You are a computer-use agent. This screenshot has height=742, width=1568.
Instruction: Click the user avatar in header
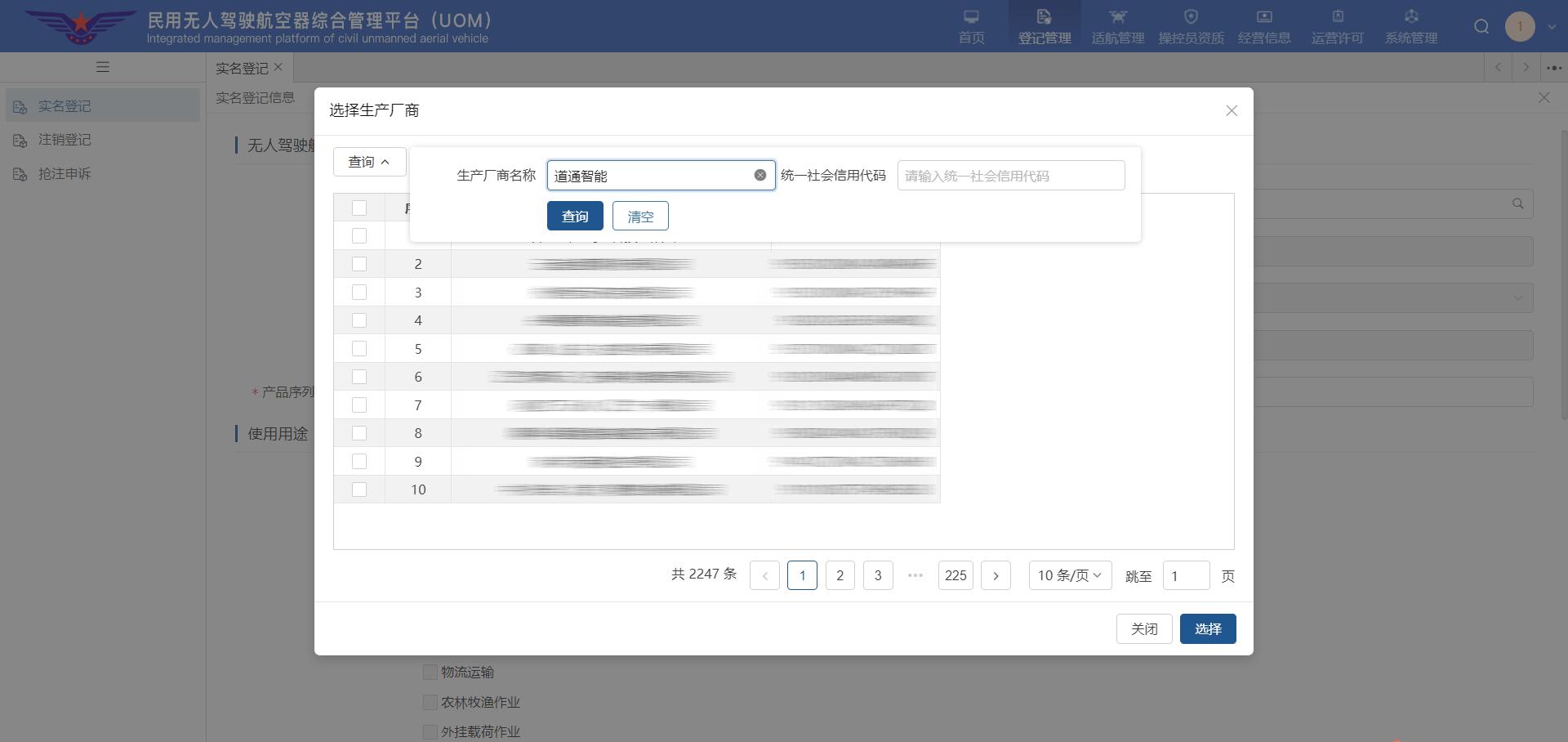[1519, 27]
